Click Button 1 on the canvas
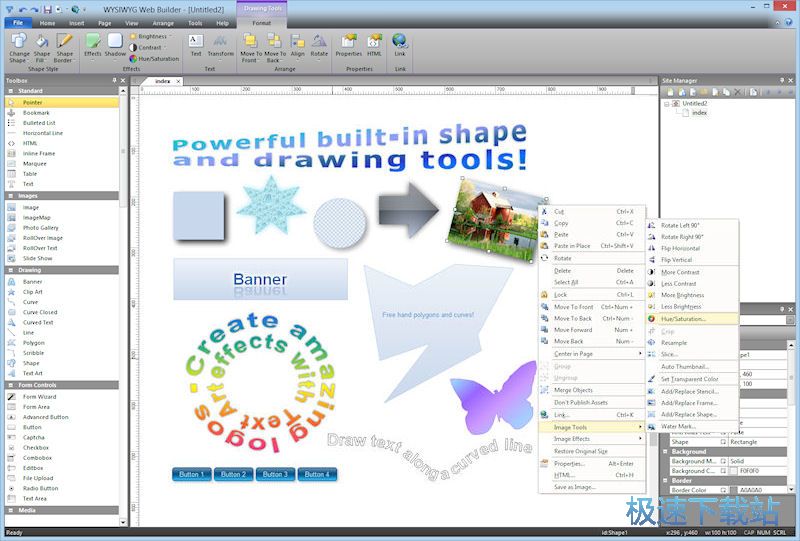This screenshot has height=541, width=800. pos(192,475)
